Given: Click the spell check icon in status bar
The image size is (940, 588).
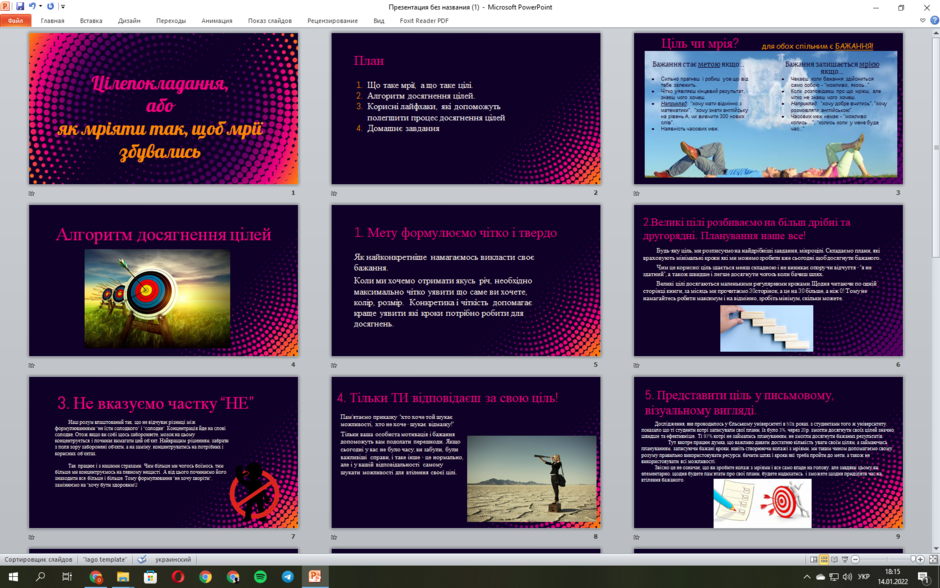Looking at the screenshot, I should [142, 559].
